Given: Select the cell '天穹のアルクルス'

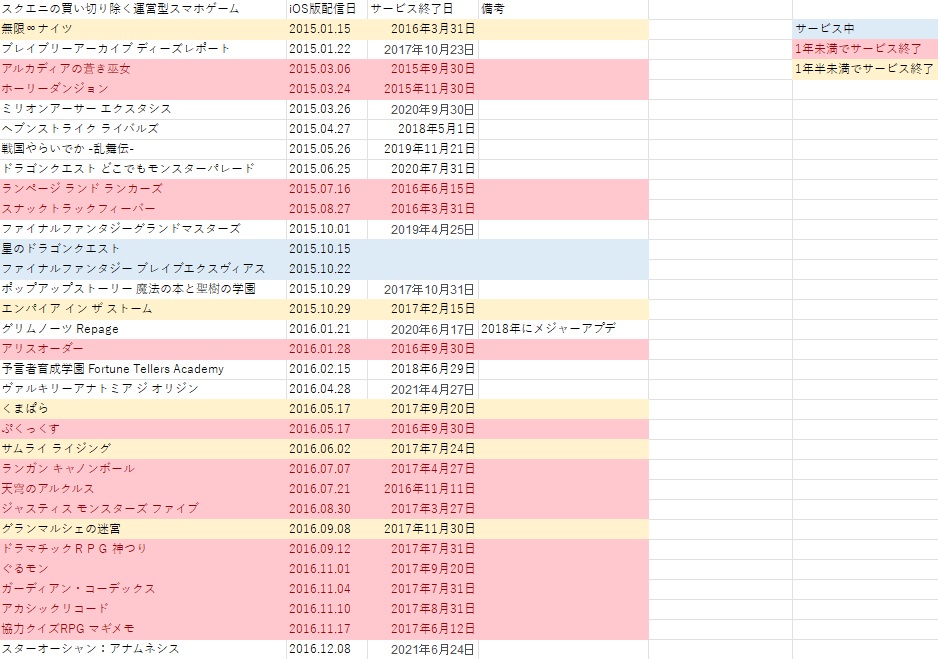Looking at the screenshot, I should tap(143, 489).
